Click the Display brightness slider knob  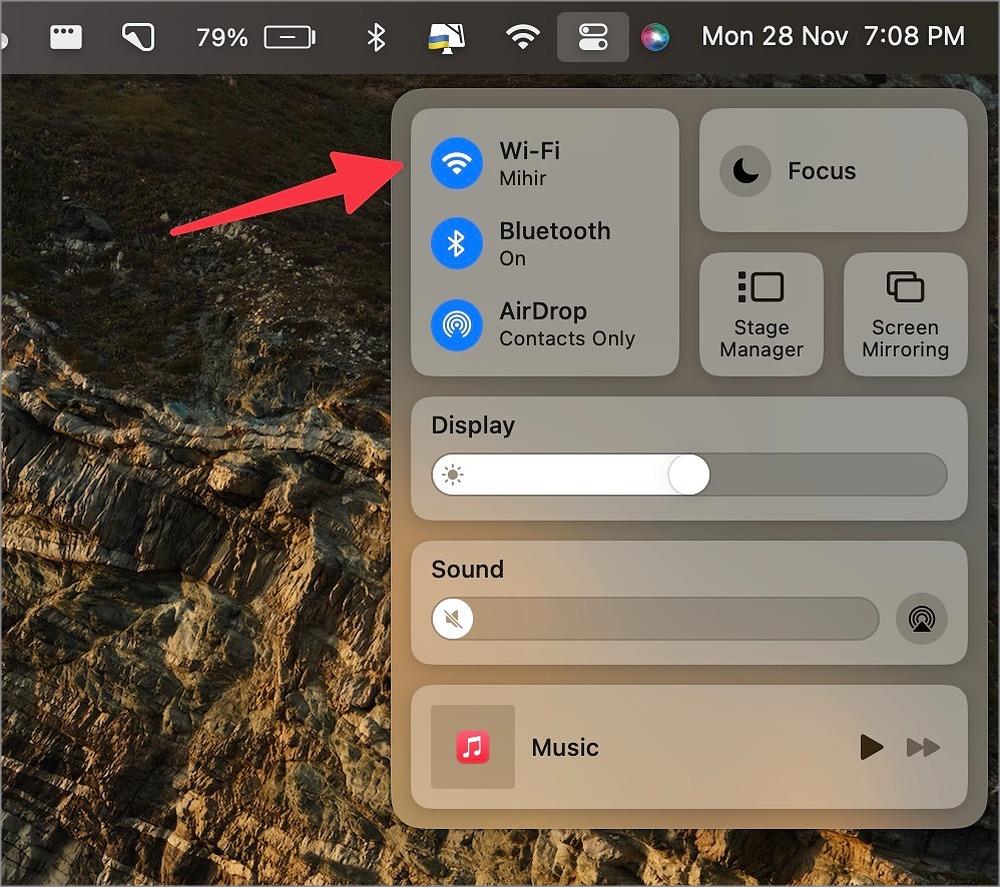pos(689,474)
